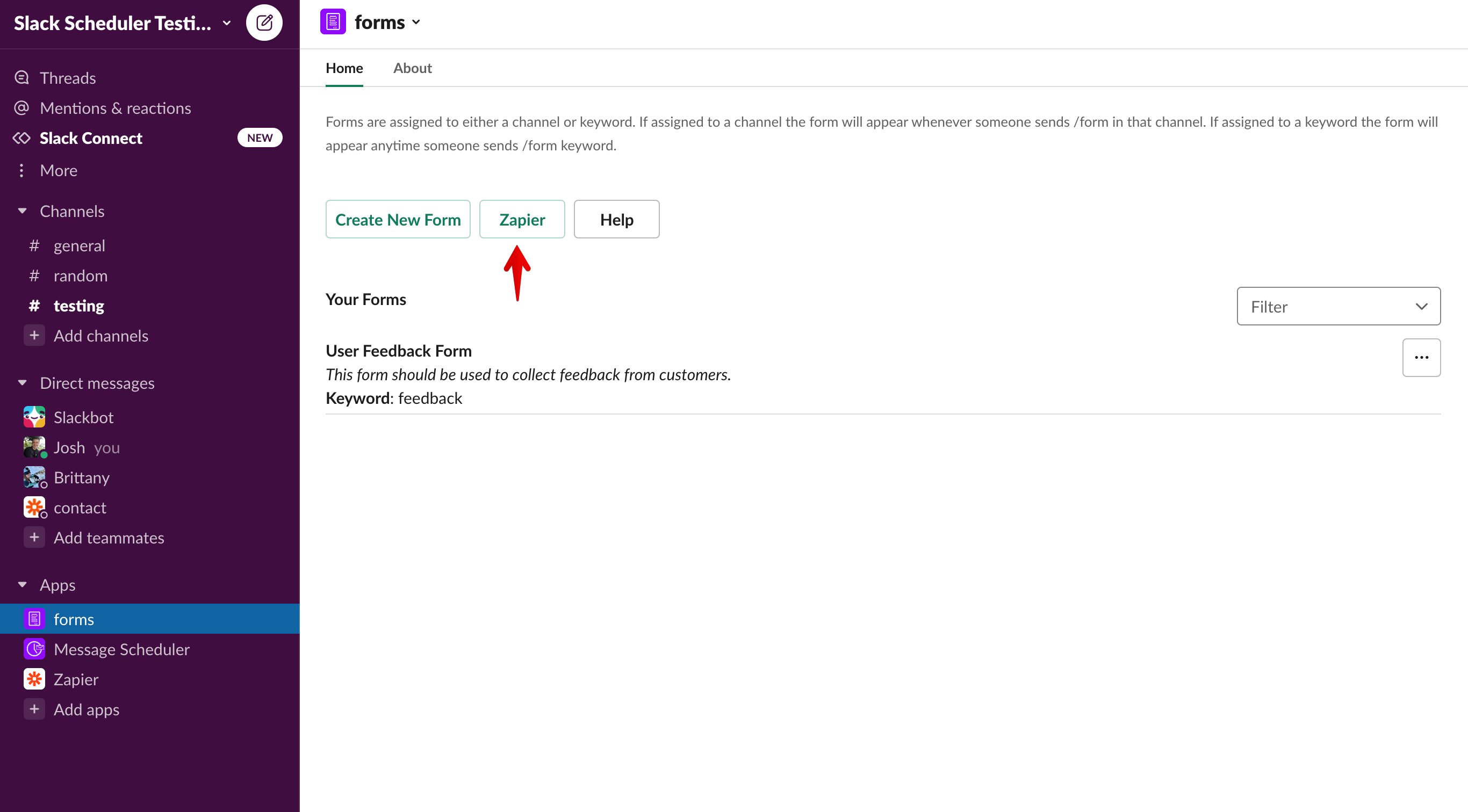Viewport: 1468px width, 812px height.
Task: Click the Help button
Action: click(x=616, y=219)
